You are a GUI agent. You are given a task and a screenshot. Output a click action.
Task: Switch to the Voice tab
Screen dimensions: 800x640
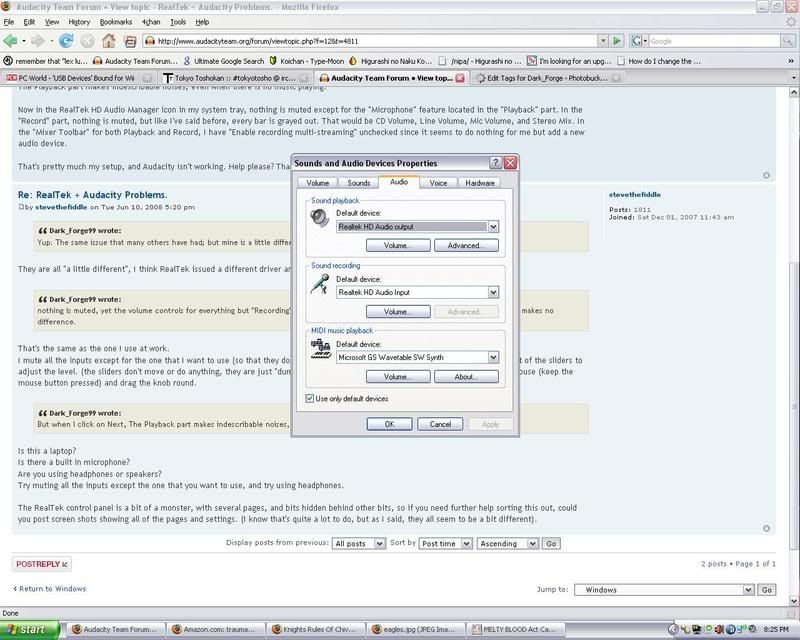[438, 183]
